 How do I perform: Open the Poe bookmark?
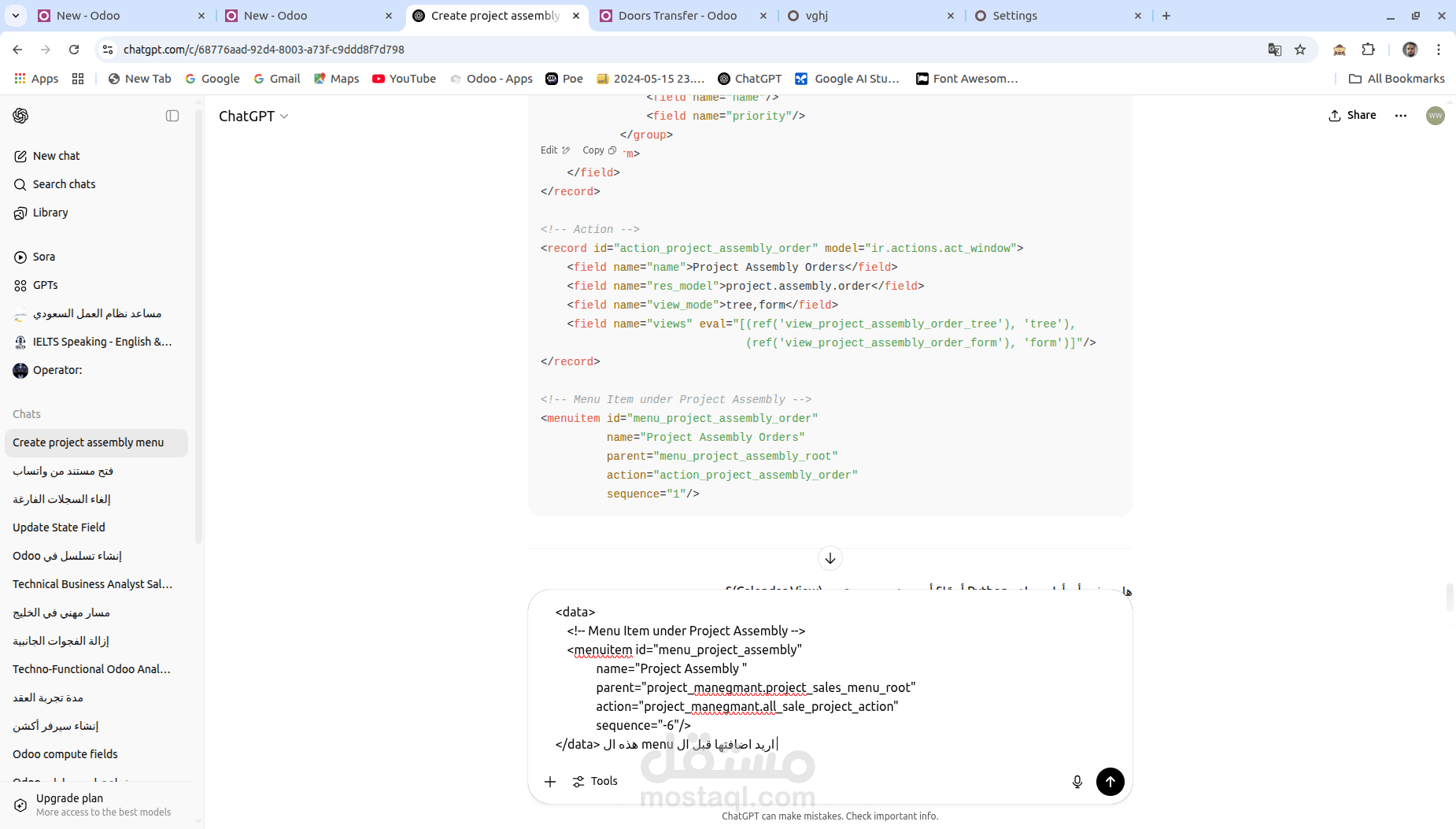pyautogui.click(x=564, y=79)
